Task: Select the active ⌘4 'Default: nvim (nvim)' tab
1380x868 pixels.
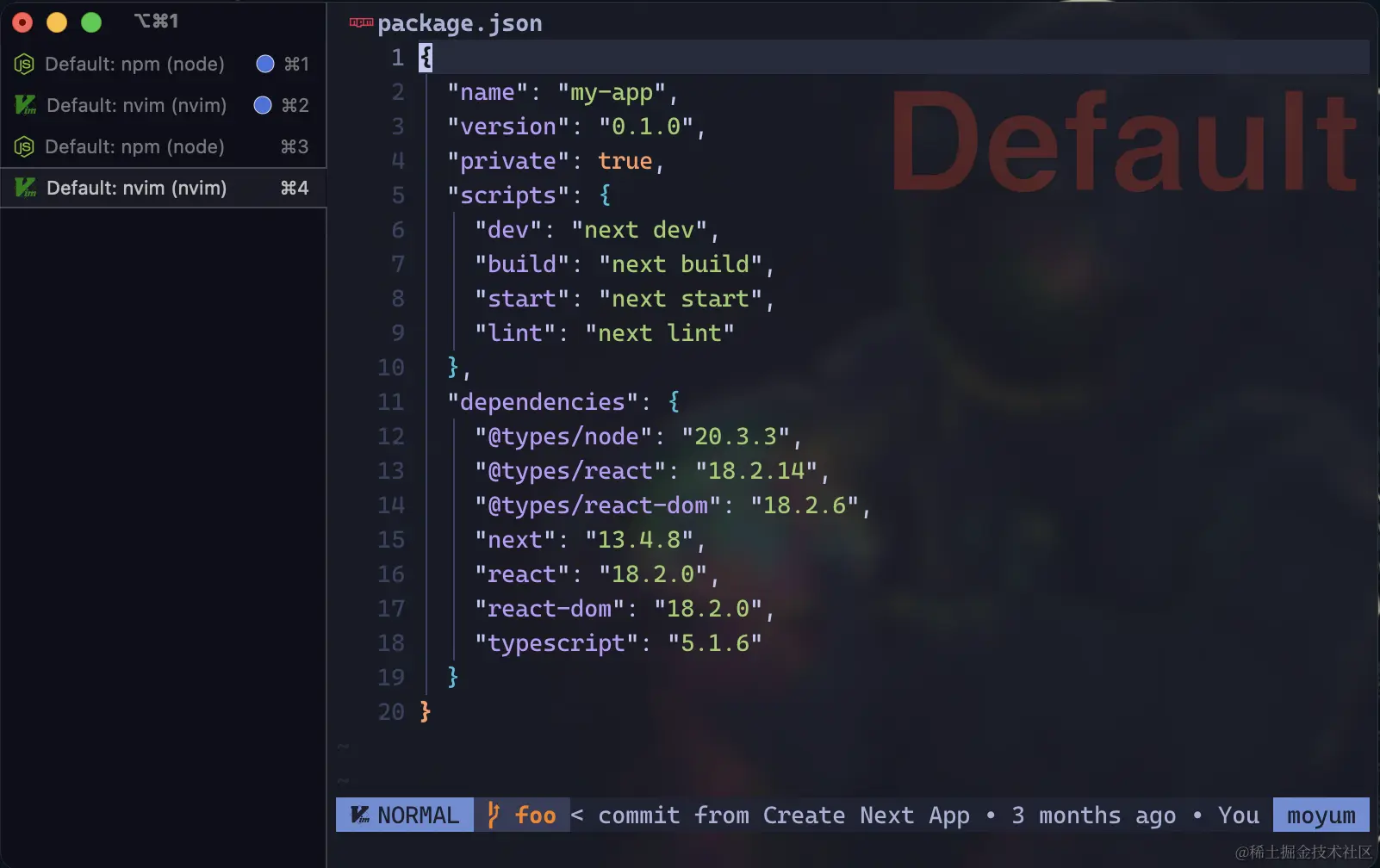Action: (x=163, y=188)
